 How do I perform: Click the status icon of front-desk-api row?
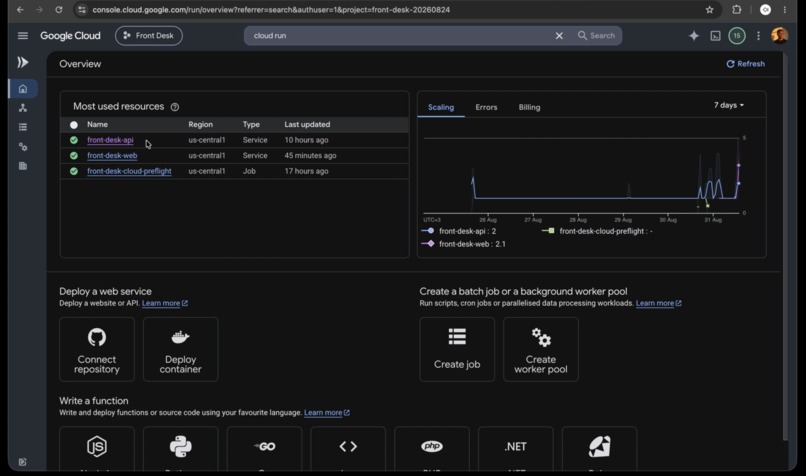pos(74,140)
